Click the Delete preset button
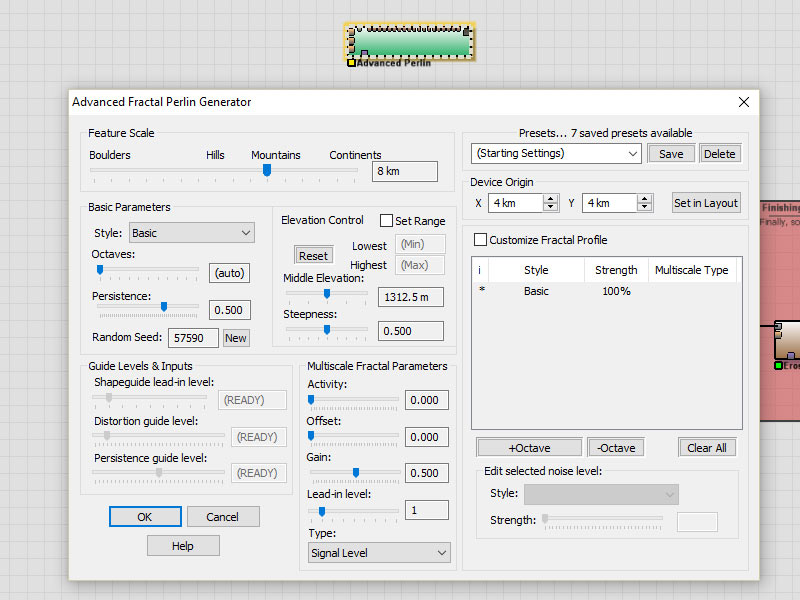This screenshot has width=800, height=600. click(719, 154)
